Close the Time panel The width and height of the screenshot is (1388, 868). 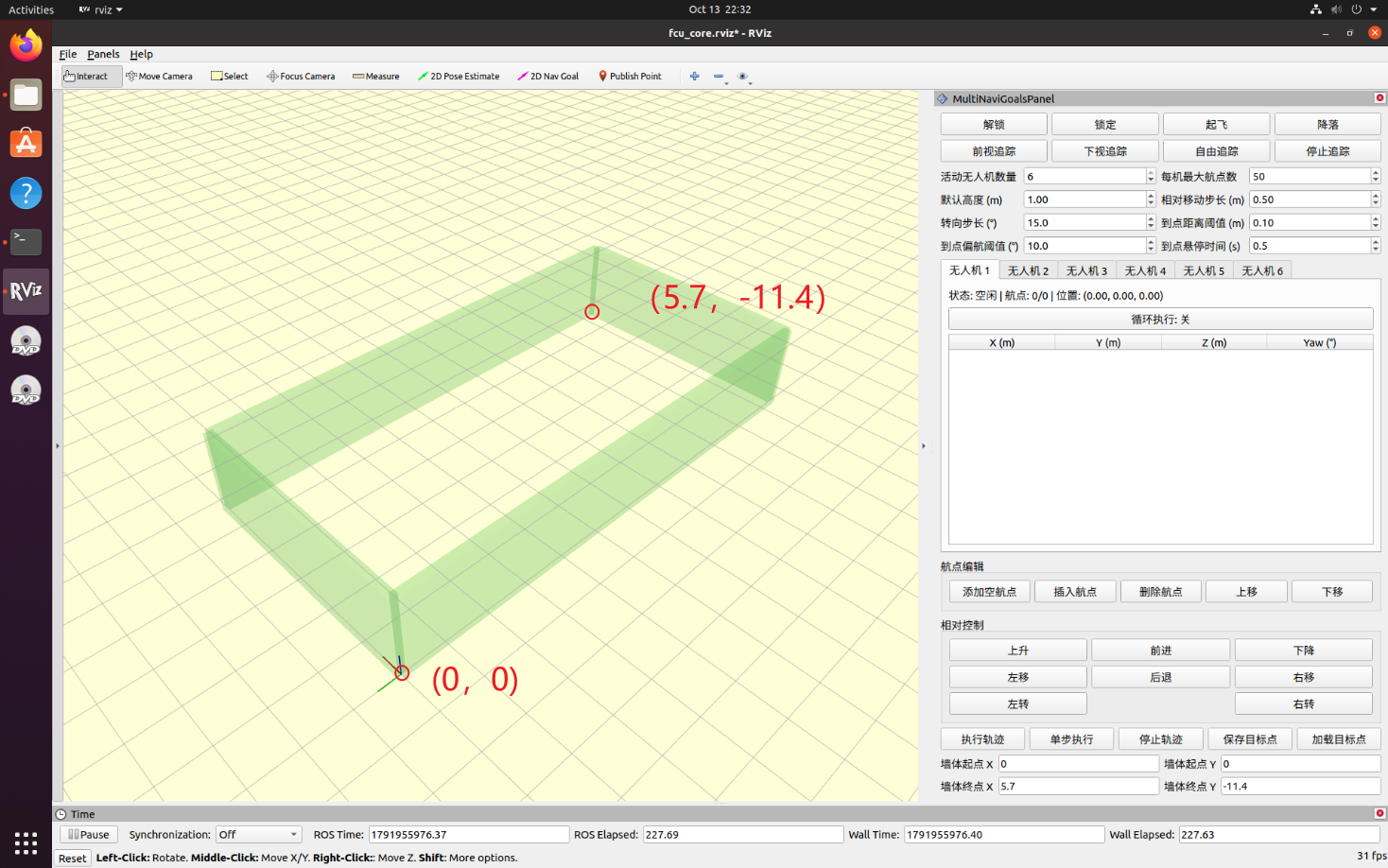tap(1379, 813)
